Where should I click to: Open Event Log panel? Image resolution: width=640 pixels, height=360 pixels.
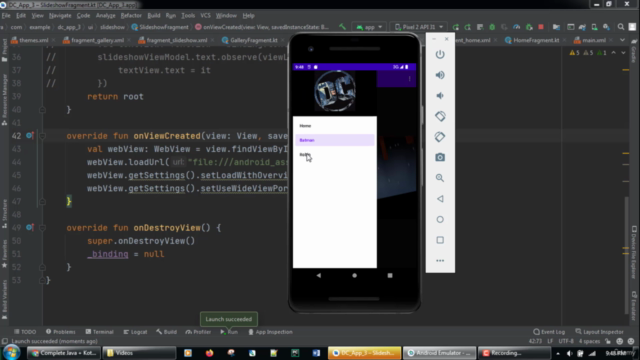[x=549, y=332]
